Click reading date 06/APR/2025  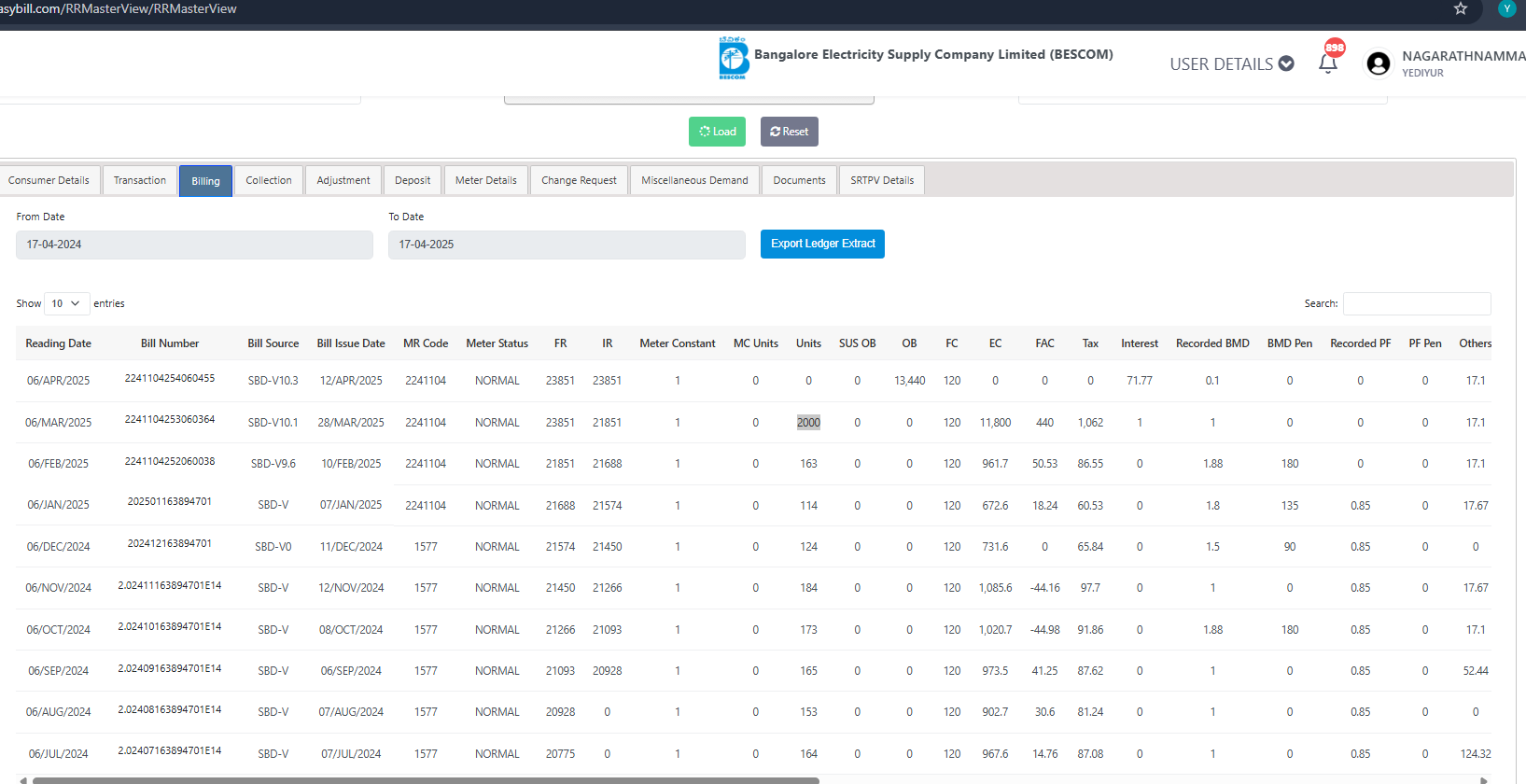click(x=58, y=381)
